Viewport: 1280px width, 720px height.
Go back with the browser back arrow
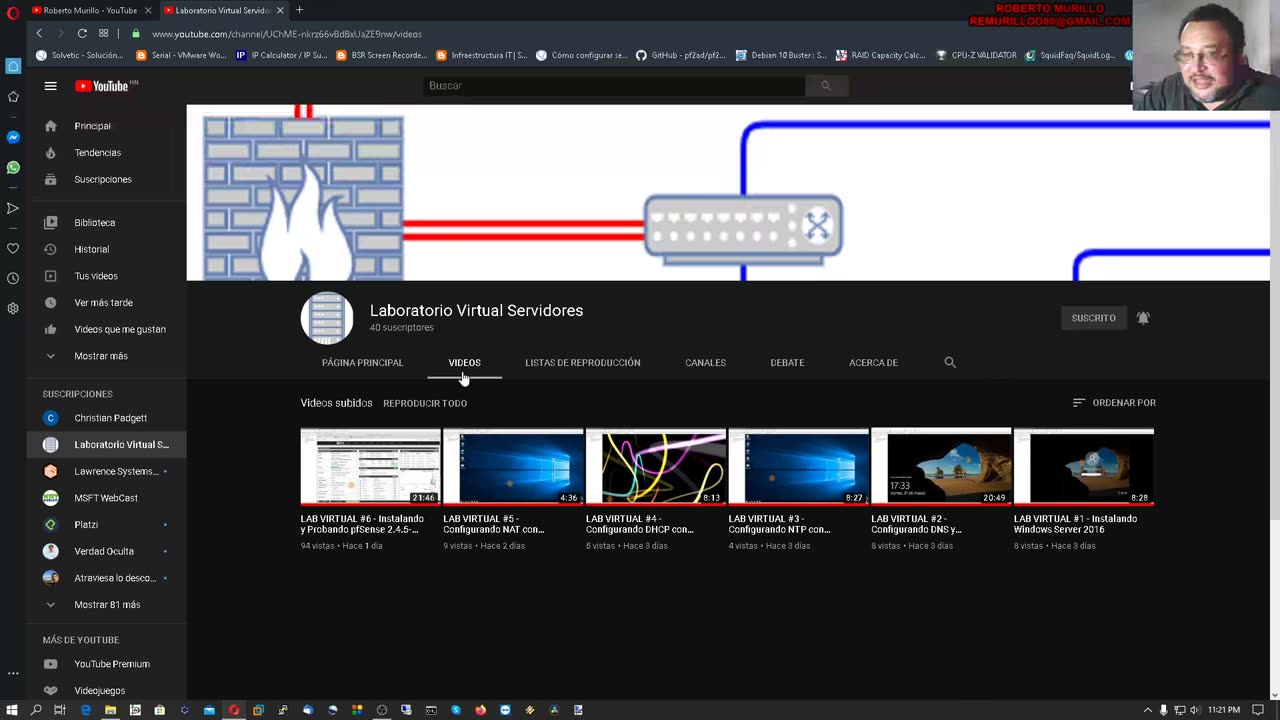click(39, 34)
